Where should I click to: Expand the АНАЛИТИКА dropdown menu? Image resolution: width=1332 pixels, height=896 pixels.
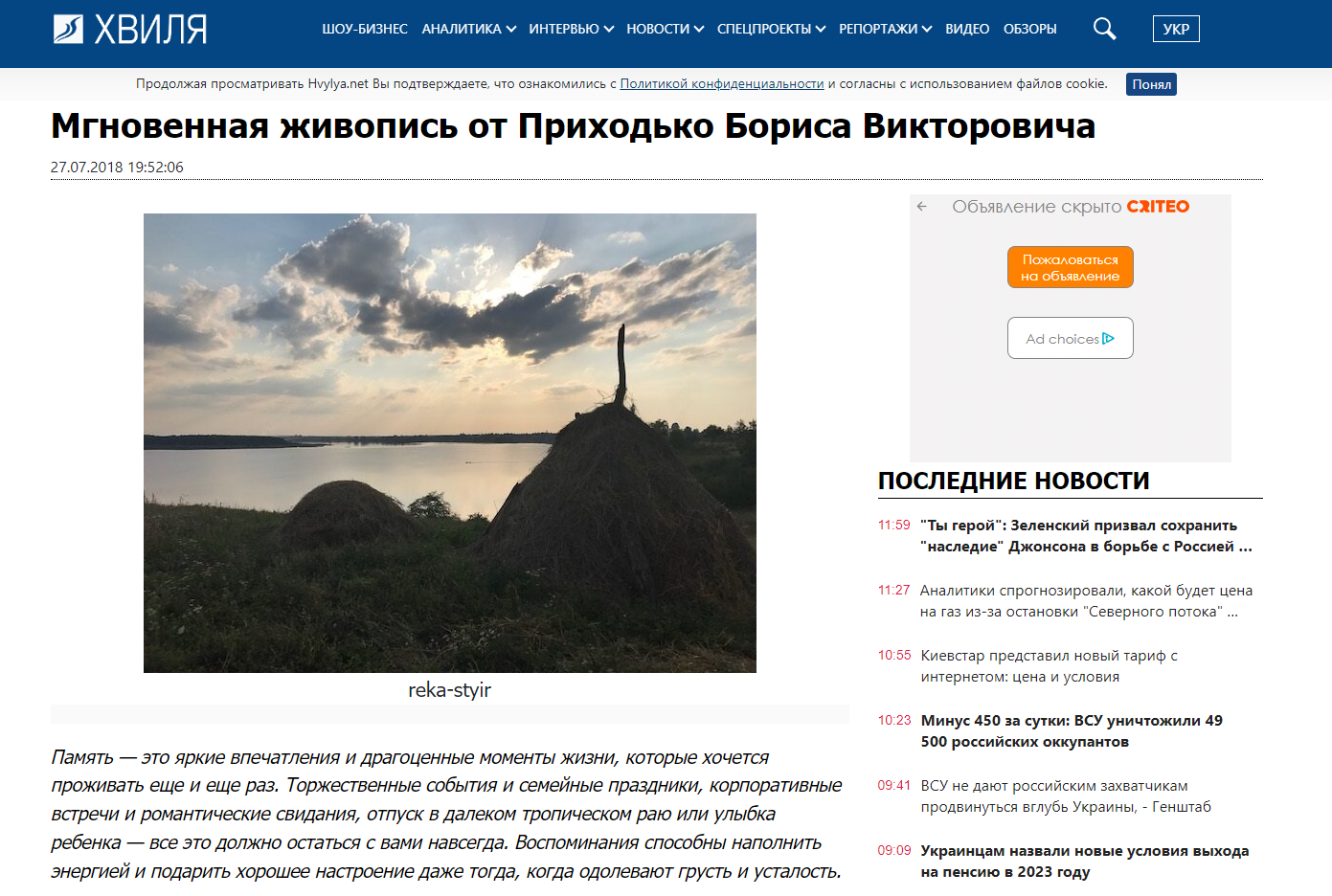[468, 29]
